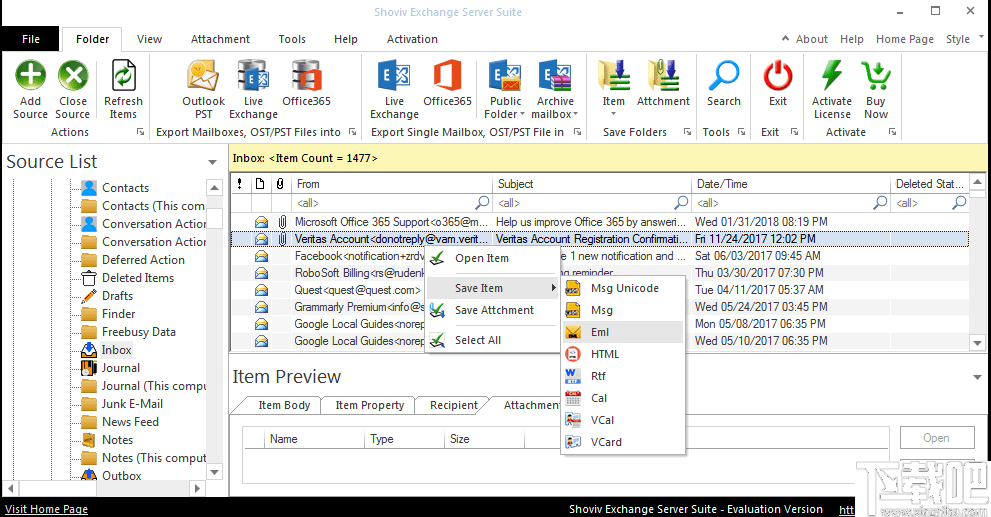Choose Select All in context menu

(492, 340)
